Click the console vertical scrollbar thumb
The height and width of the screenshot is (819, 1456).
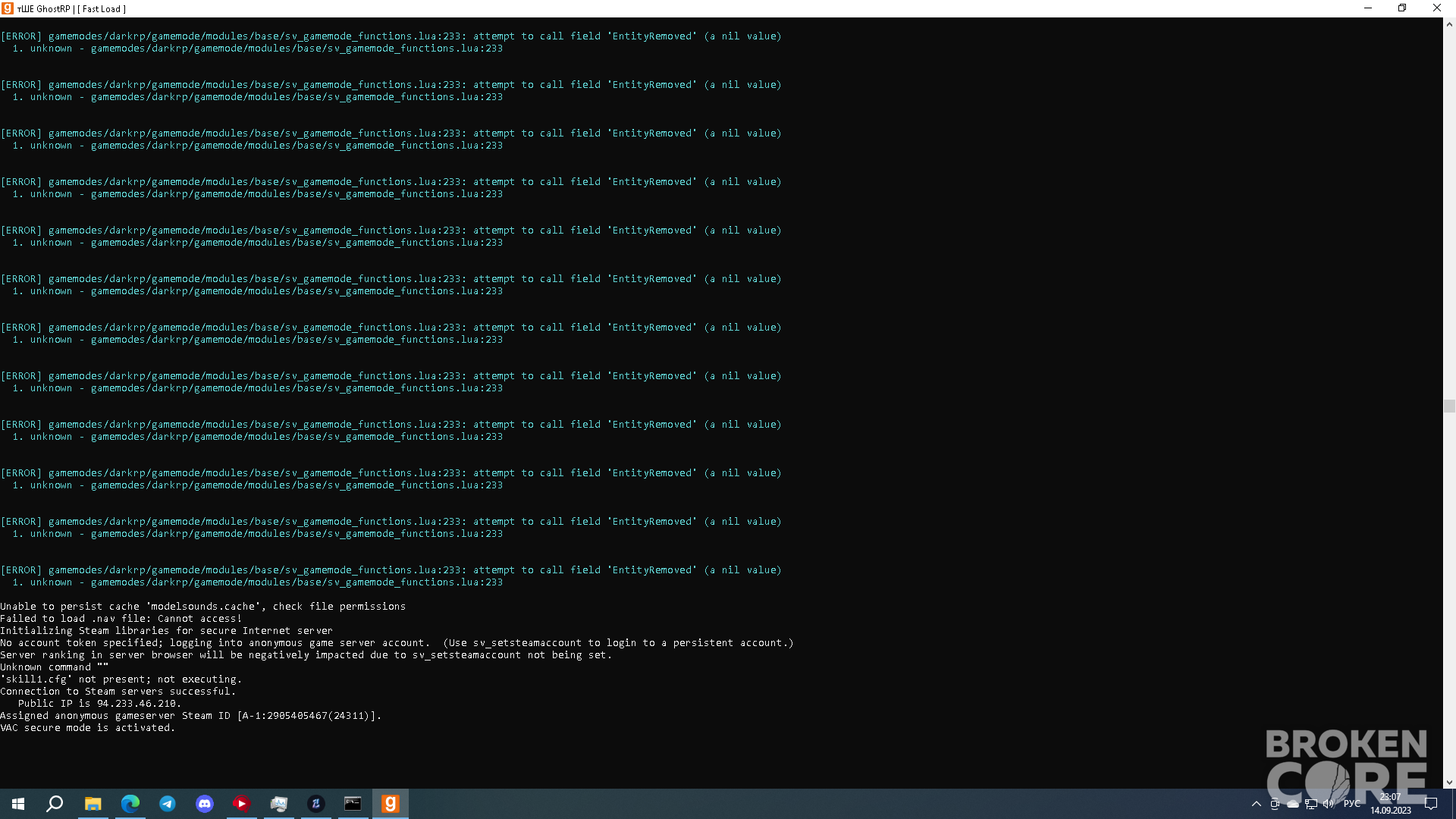(1449, 406)
